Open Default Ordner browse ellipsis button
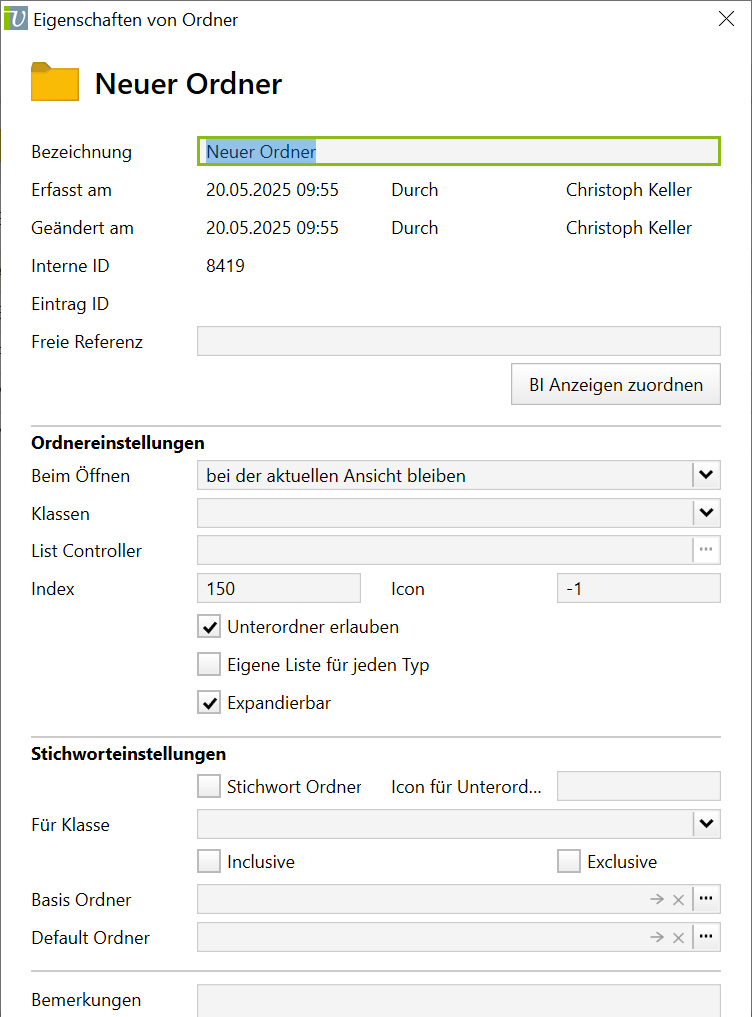The image size is (752, 1017). tap(706, 937)
